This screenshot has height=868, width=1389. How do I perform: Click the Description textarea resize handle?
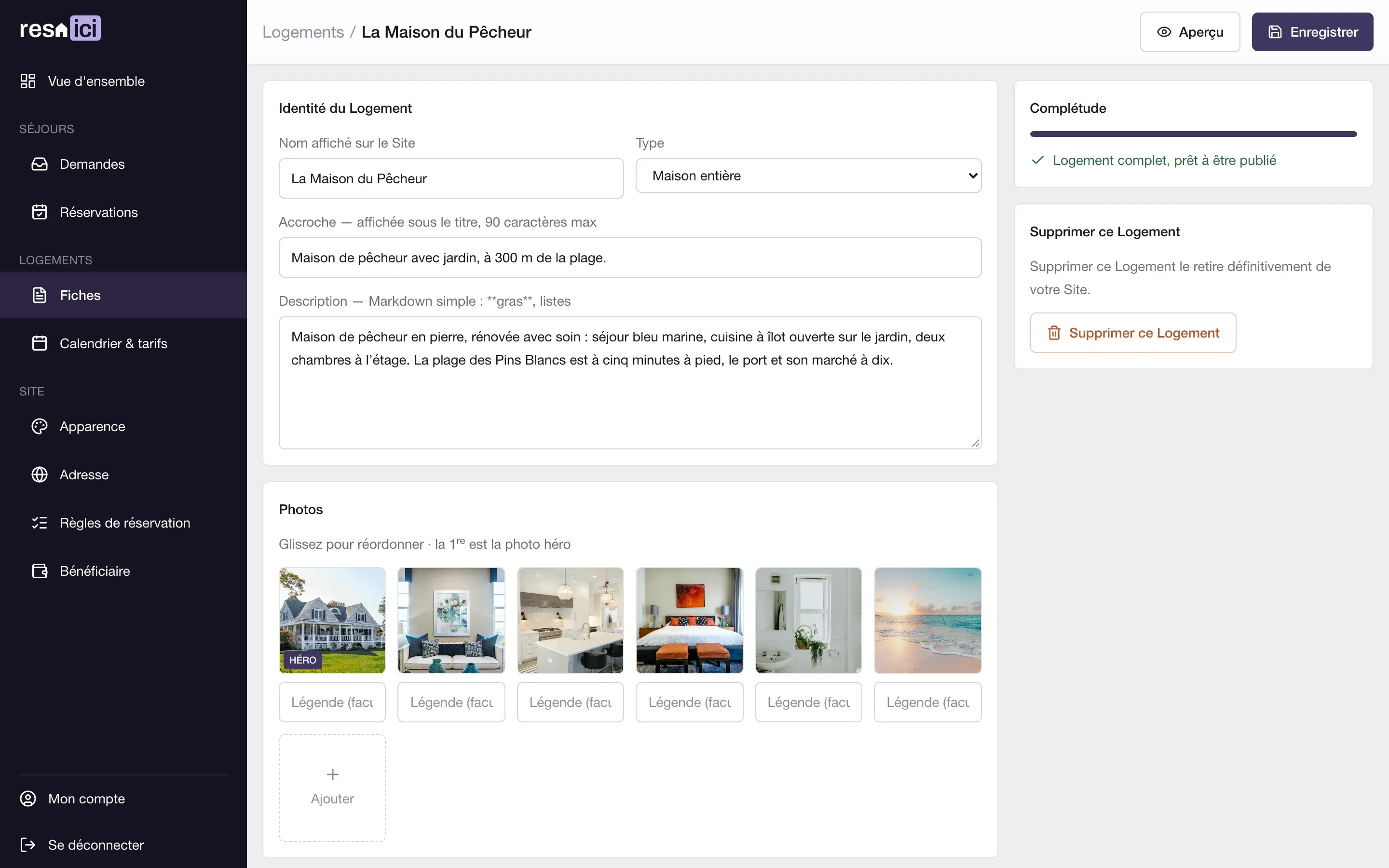pyautogui.click(x=976, y=443)
